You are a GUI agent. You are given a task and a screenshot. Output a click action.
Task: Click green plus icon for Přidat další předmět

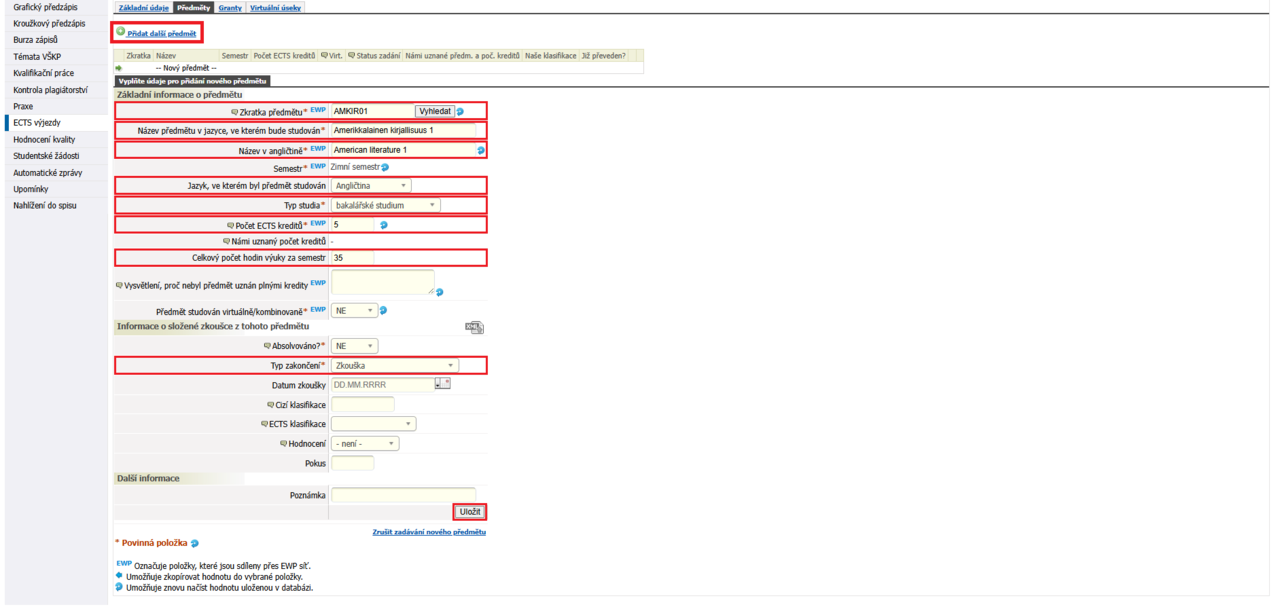120,33
